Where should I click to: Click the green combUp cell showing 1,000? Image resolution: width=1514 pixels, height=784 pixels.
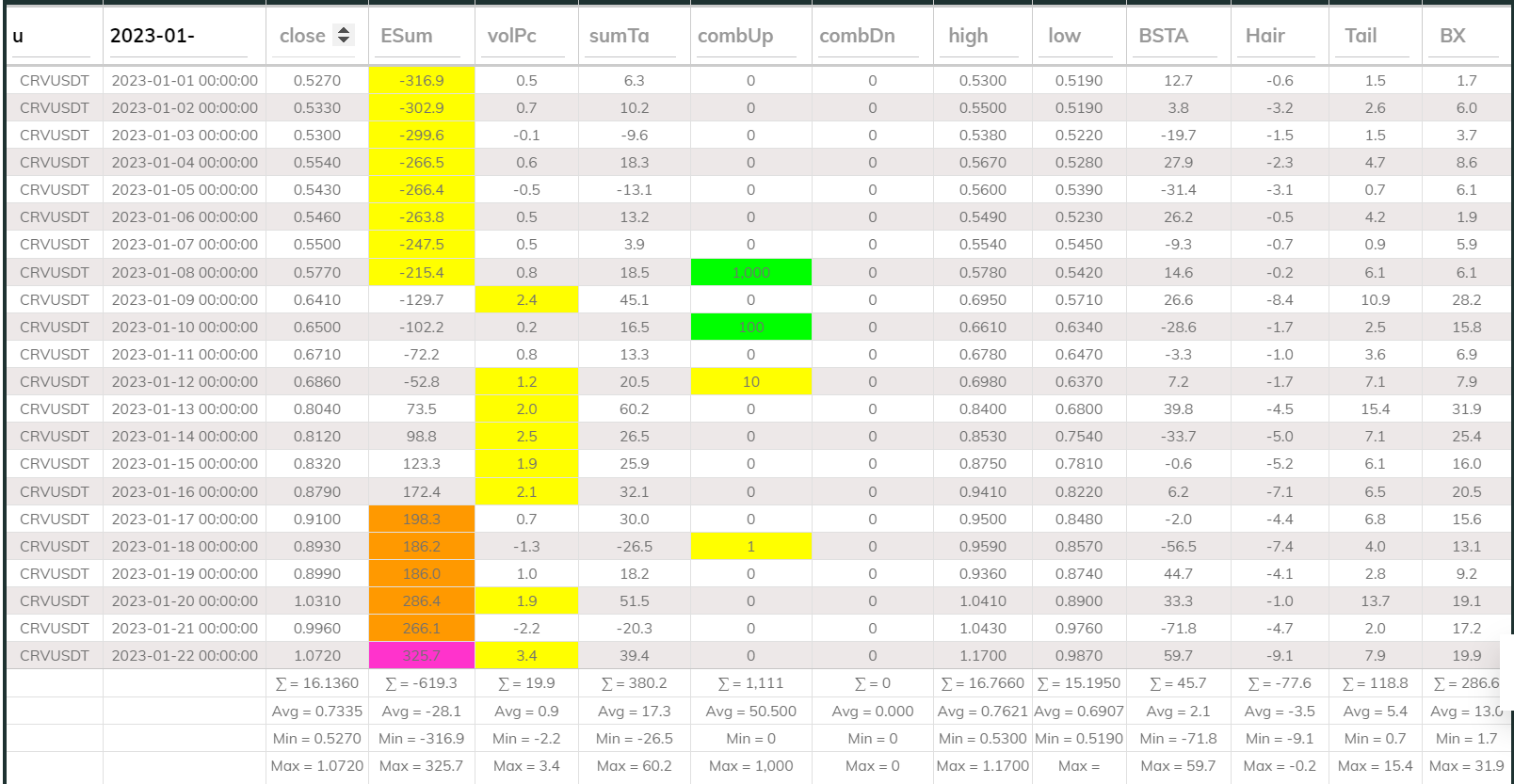750,273
